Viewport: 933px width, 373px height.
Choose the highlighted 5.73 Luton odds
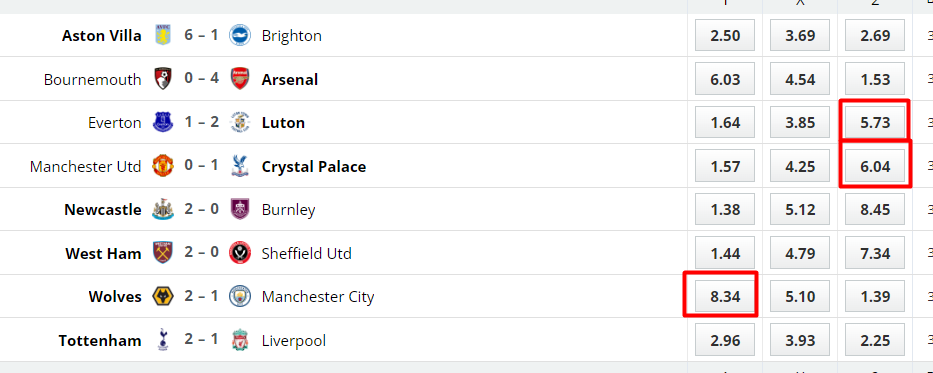coord(875,123)
